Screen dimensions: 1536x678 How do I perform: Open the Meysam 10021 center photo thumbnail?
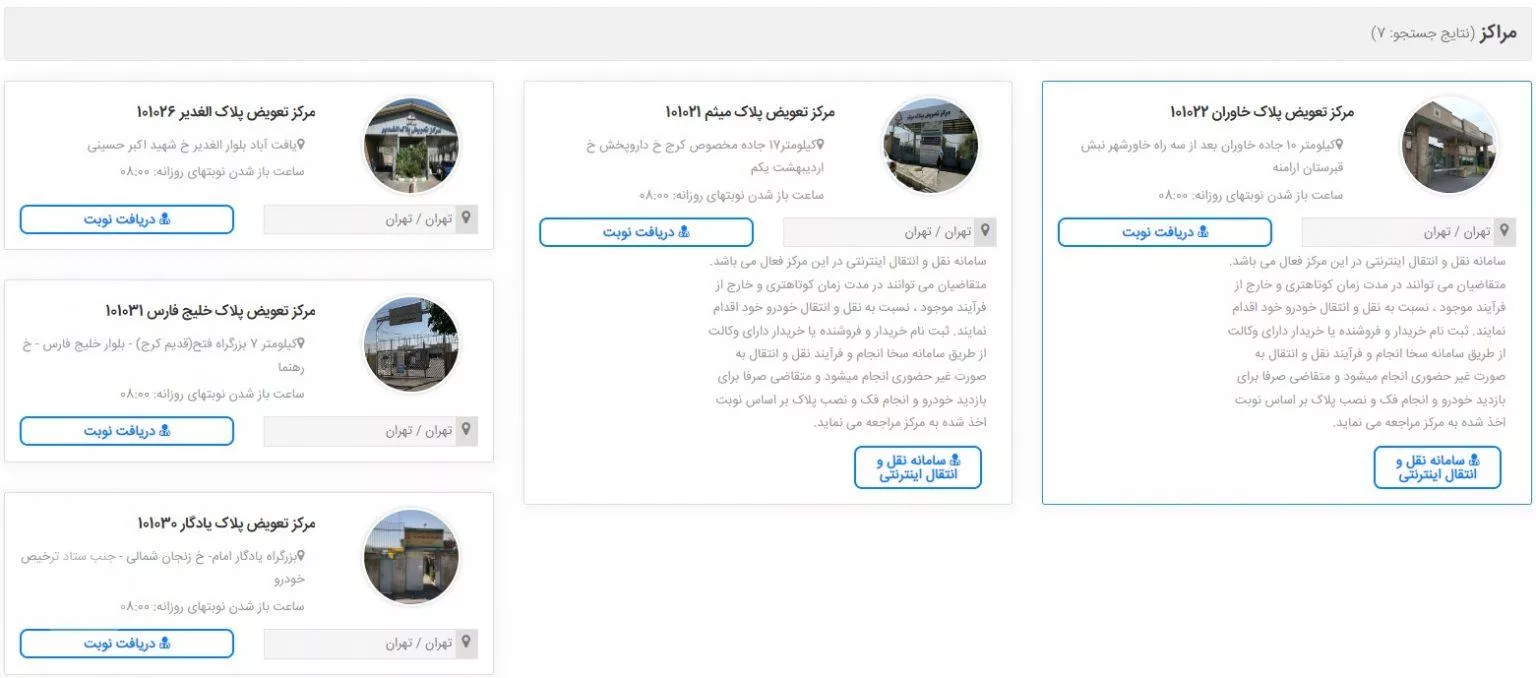[930, 146]
